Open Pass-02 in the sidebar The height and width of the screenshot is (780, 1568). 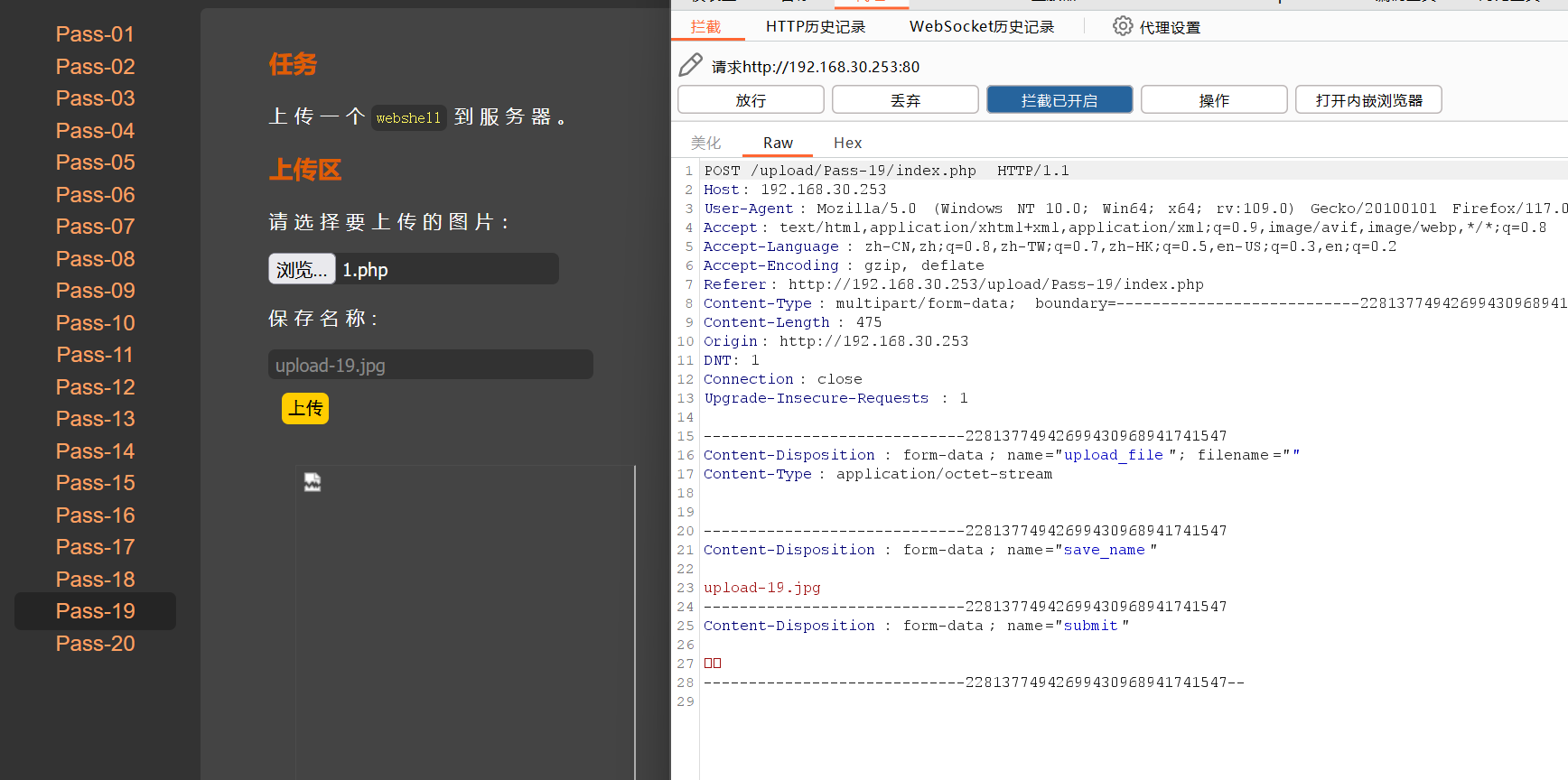95,67
